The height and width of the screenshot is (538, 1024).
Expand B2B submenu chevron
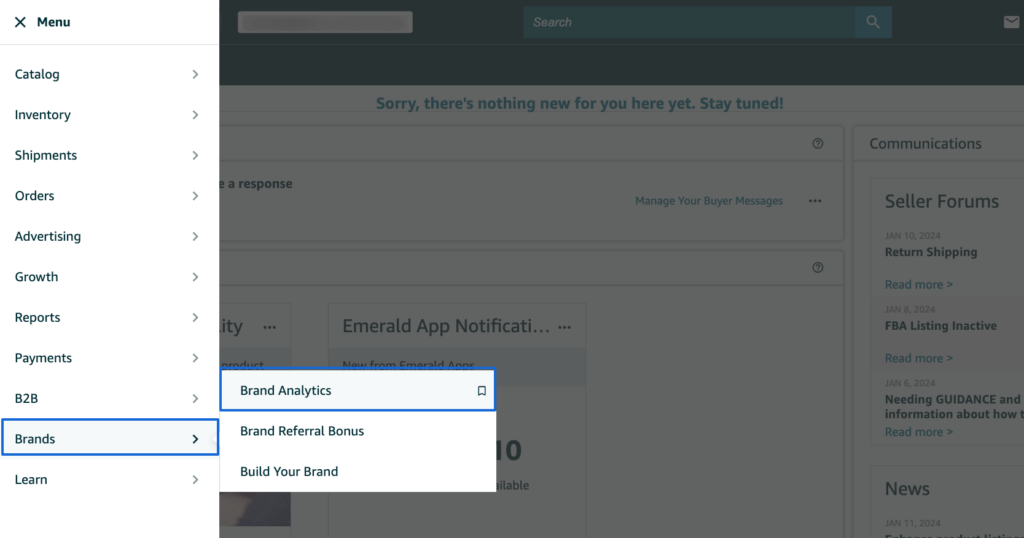click(195, 398)
